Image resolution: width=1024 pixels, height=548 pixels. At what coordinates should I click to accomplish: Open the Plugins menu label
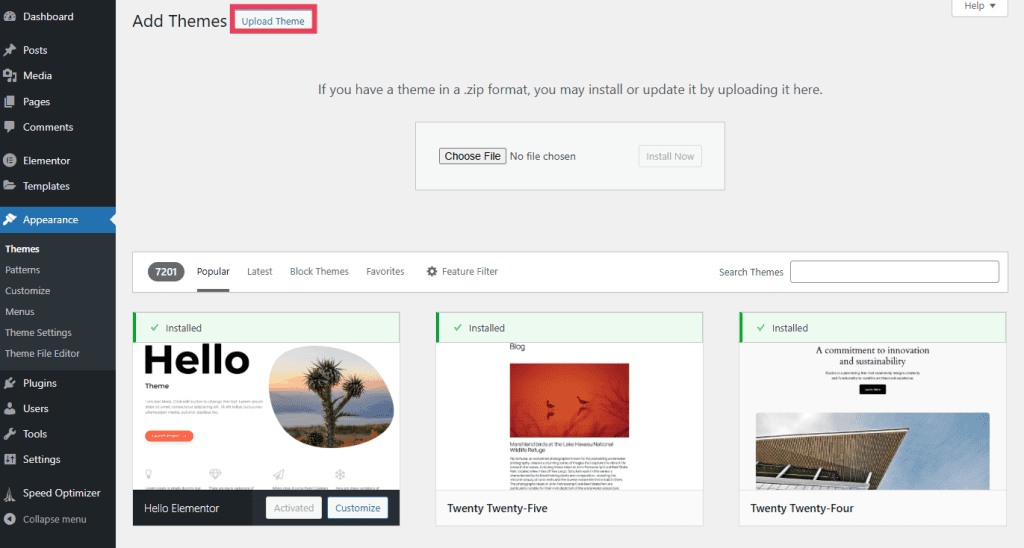tap(40, 383)
